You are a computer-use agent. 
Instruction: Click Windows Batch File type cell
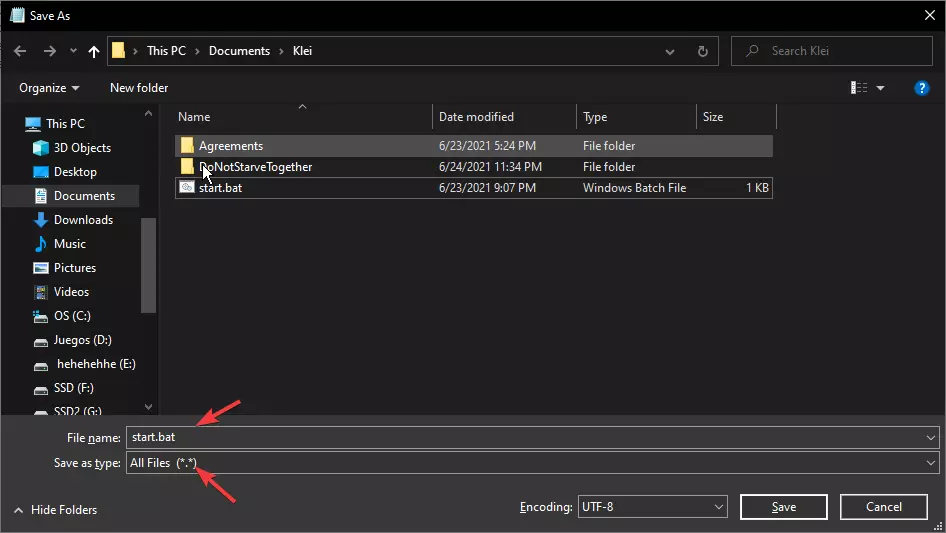coord(634,188)
